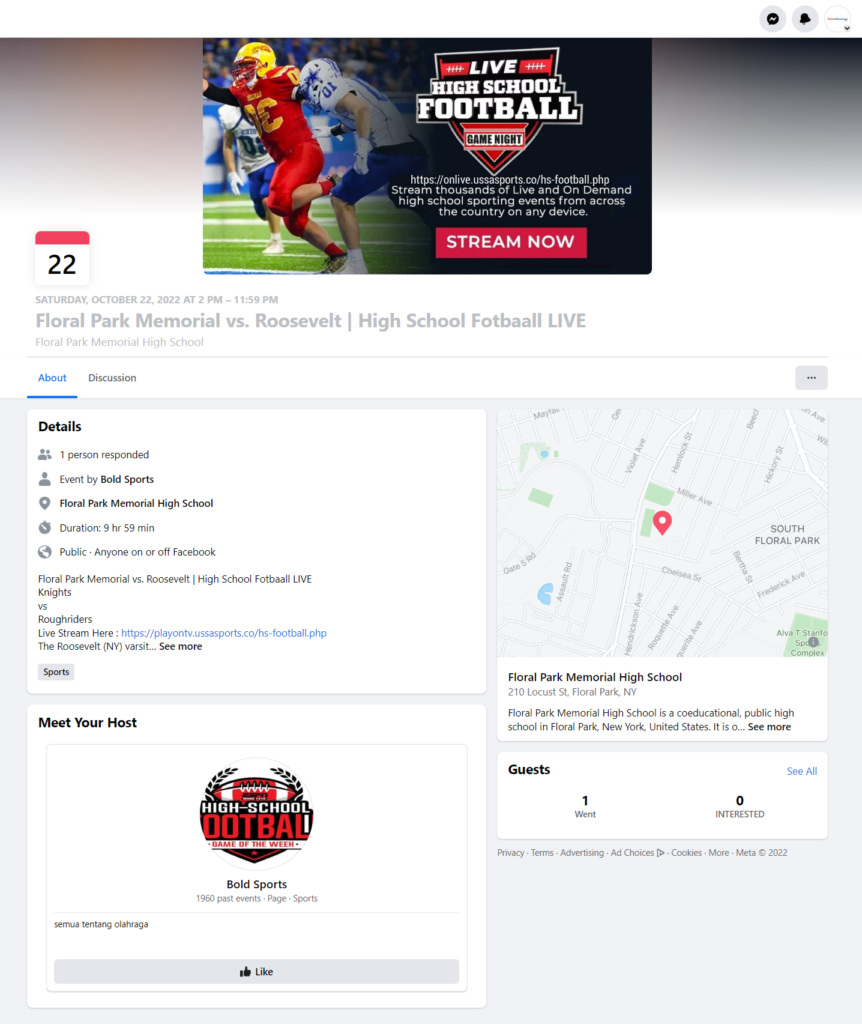Expand event description with See more
The height and width of the screenshot is (1024, 862).
pos(180,646)
